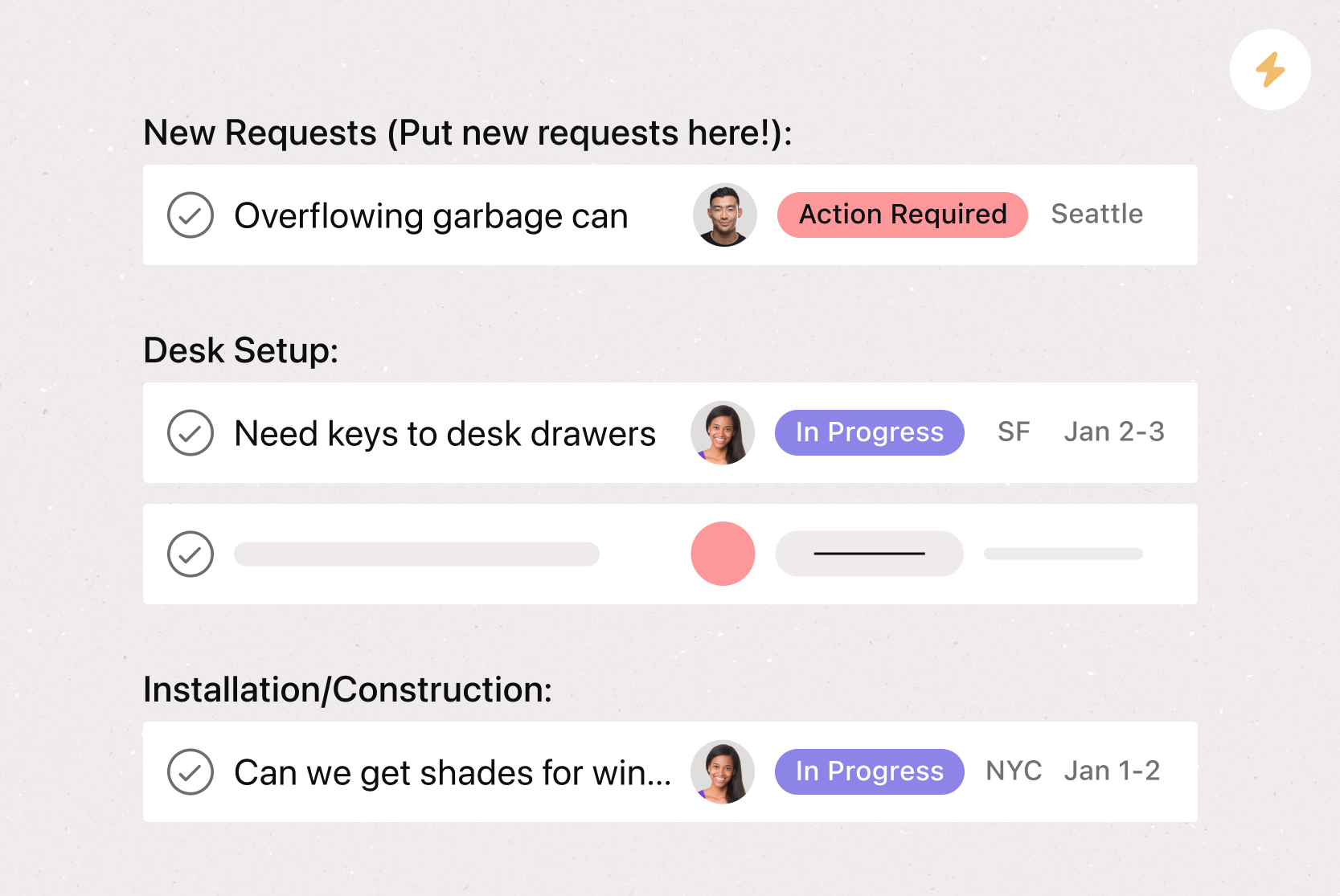The width and height of the screenshot is (1340, 896).
Task: Click the Jan 2-3 date range
Action: (1113, 432)
